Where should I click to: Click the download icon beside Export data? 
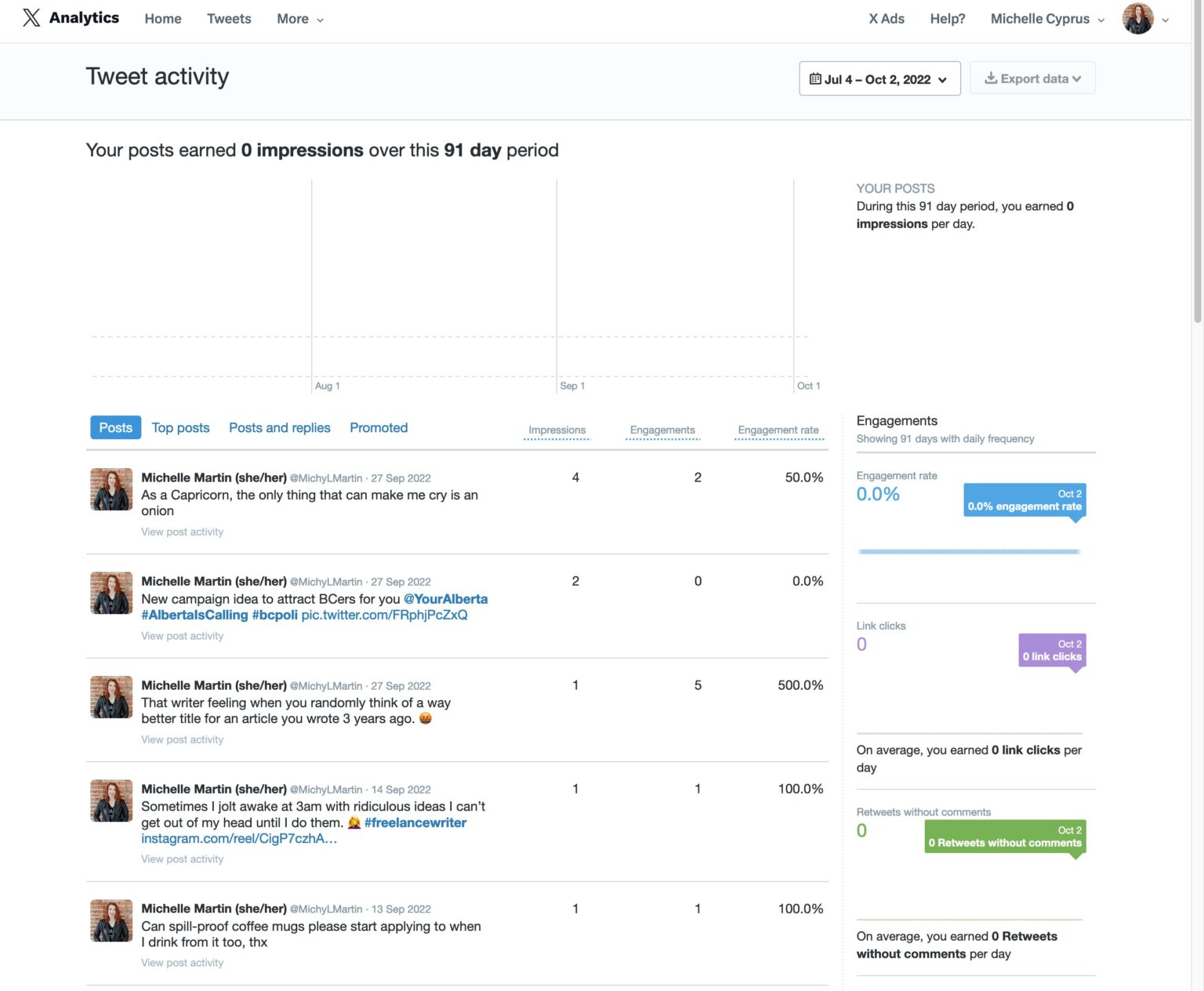pos(991,78)
